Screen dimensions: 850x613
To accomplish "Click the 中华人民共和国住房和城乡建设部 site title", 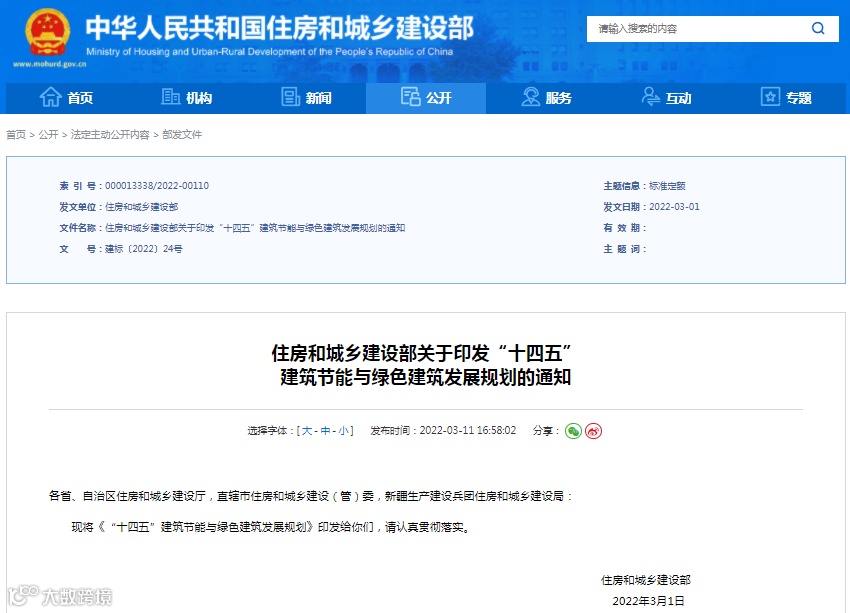I will tap(279, 28).
